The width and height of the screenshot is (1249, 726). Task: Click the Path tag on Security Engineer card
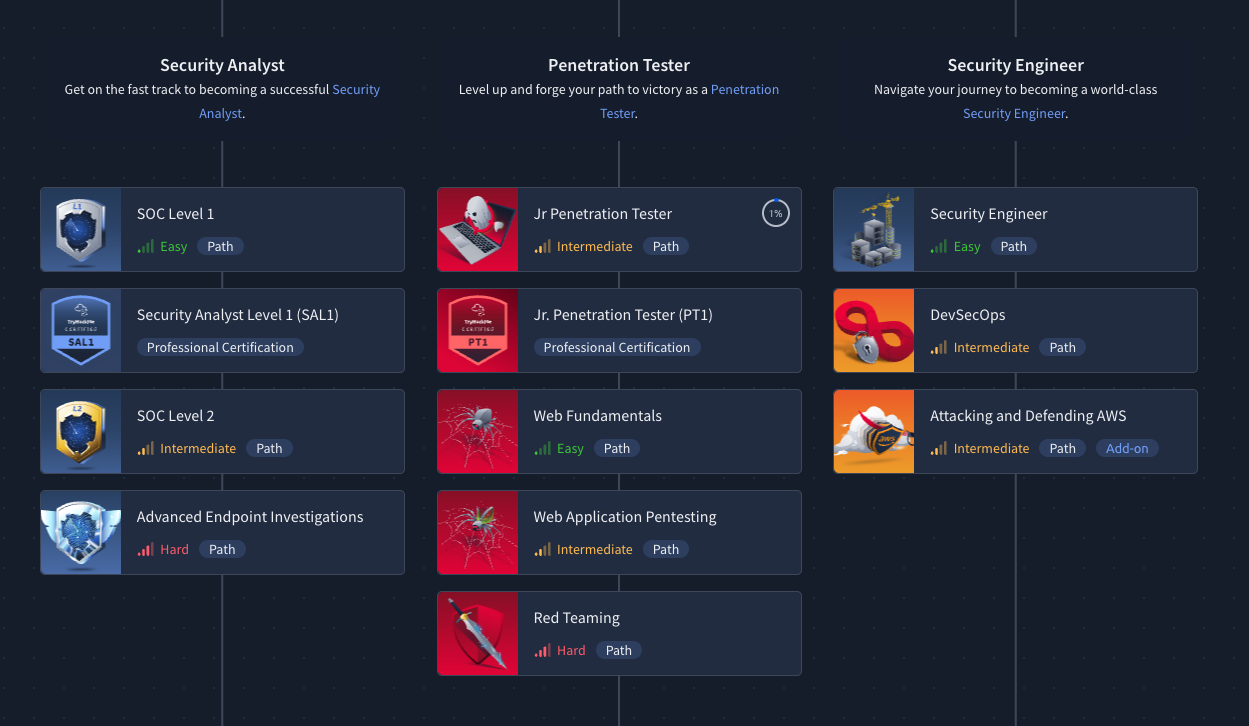[x=1014, y=246]
